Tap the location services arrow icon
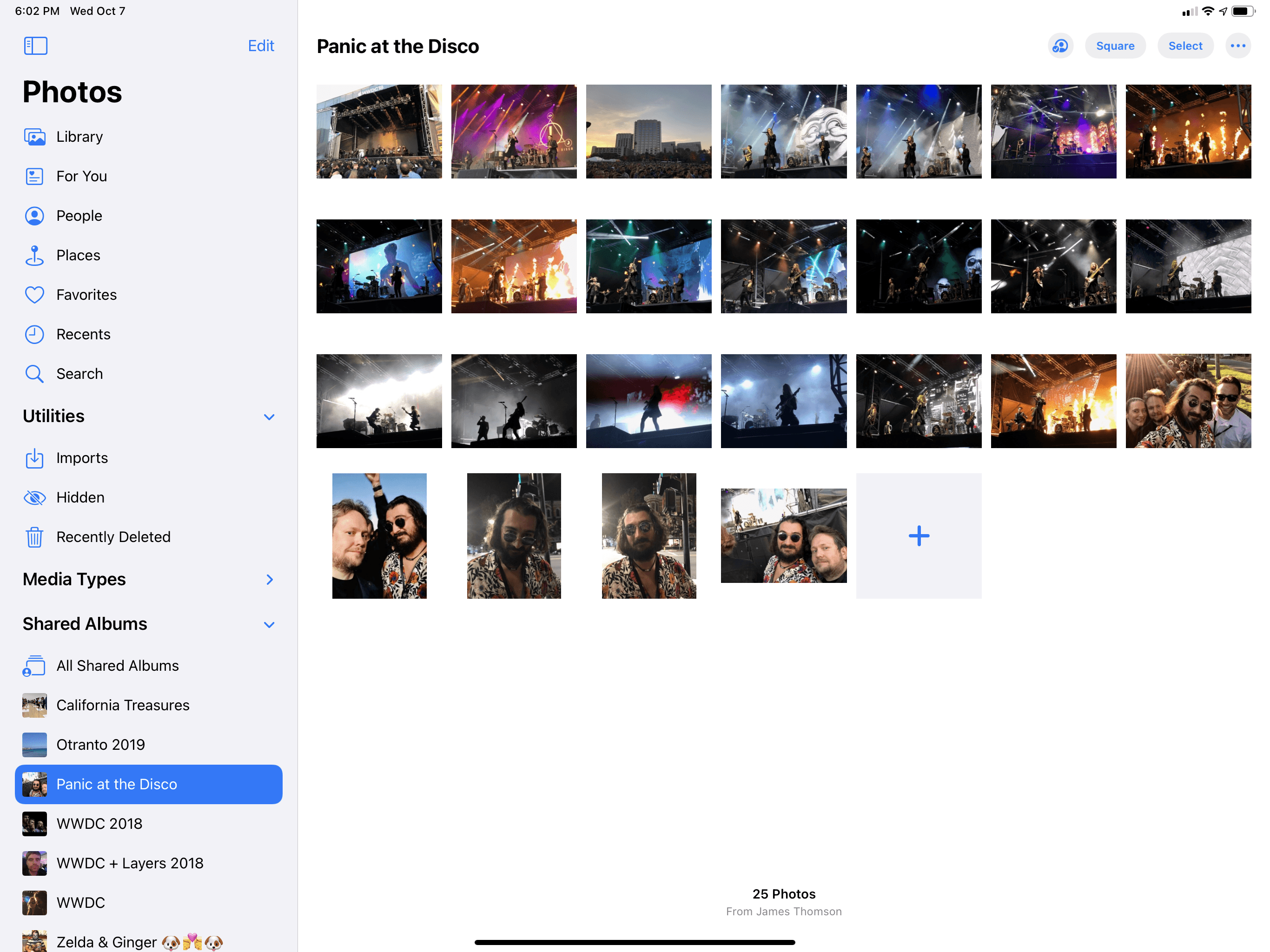Screen dimensions: 1270x952 tap(1223, 11)
